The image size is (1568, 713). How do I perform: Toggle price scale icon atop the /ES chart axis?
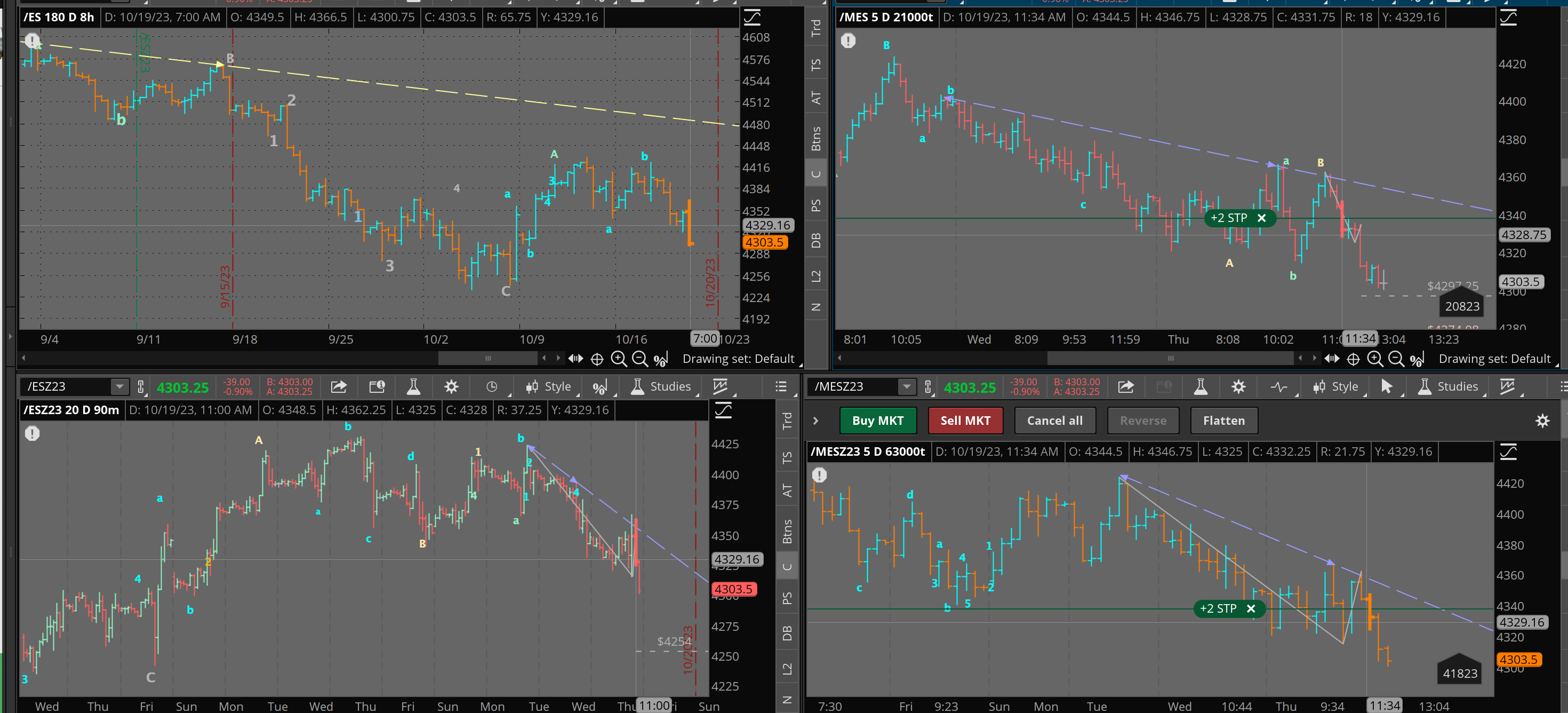753,18
